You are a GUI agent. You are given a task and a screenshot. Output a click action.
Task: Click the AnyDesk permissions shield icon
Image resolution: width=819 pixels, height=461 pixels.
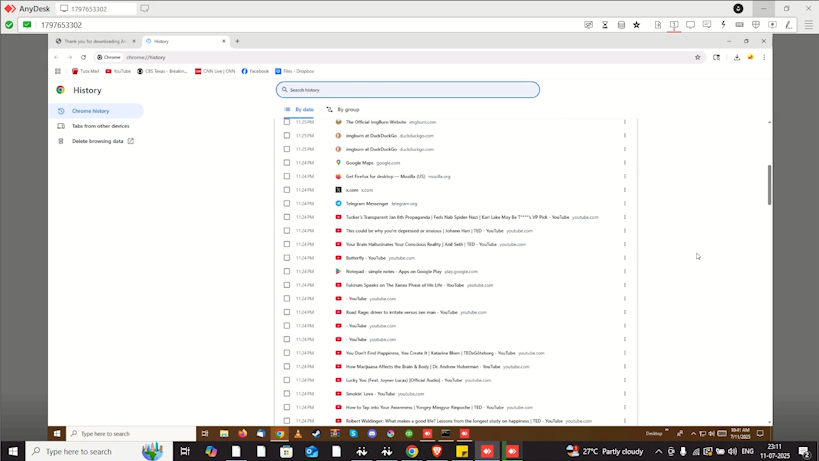[x=756, y=25]
